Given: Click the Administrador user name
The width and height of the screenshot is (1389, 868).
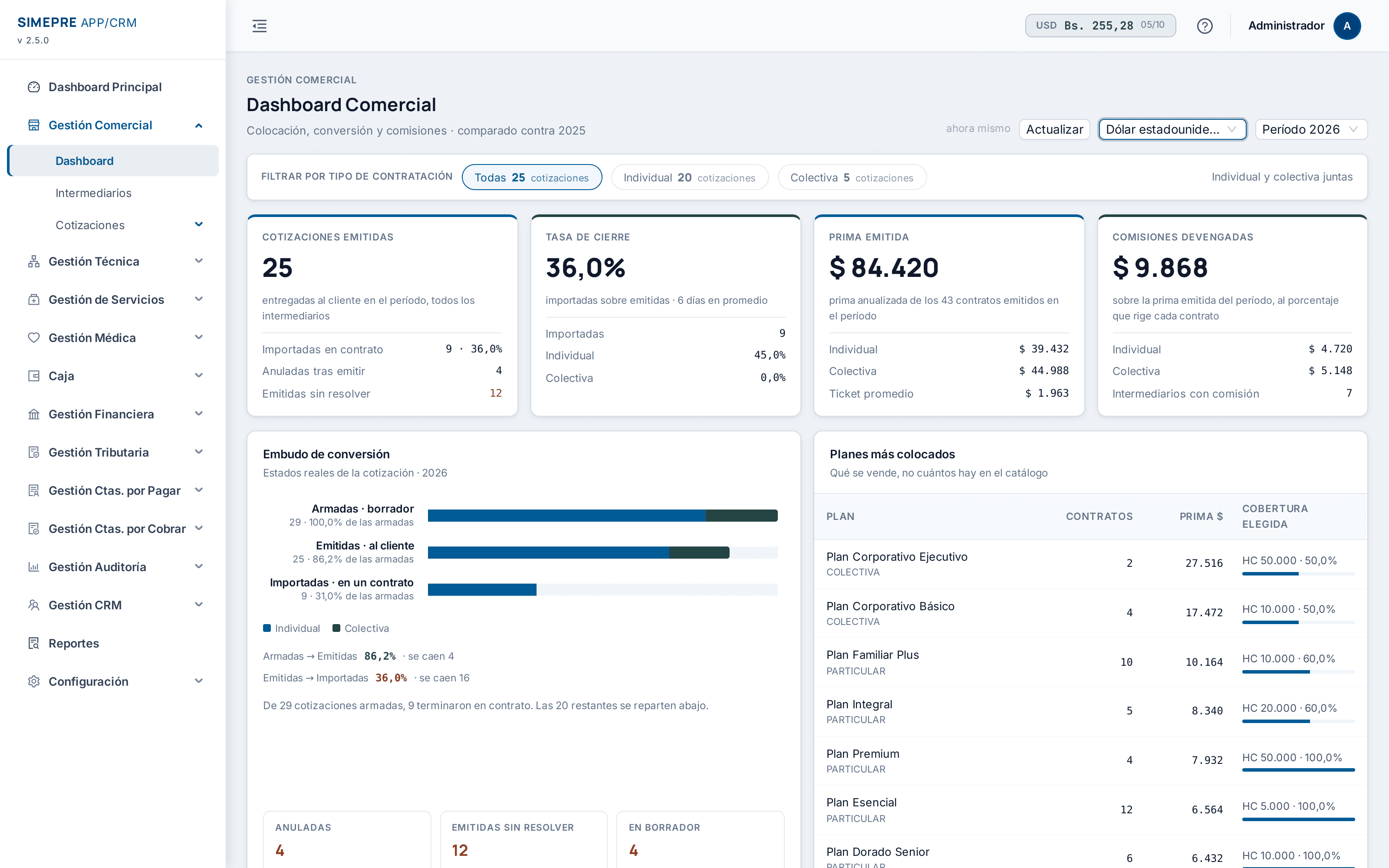Looking at the screenshot, I should pyautogui.click(x=1286, y=26).
